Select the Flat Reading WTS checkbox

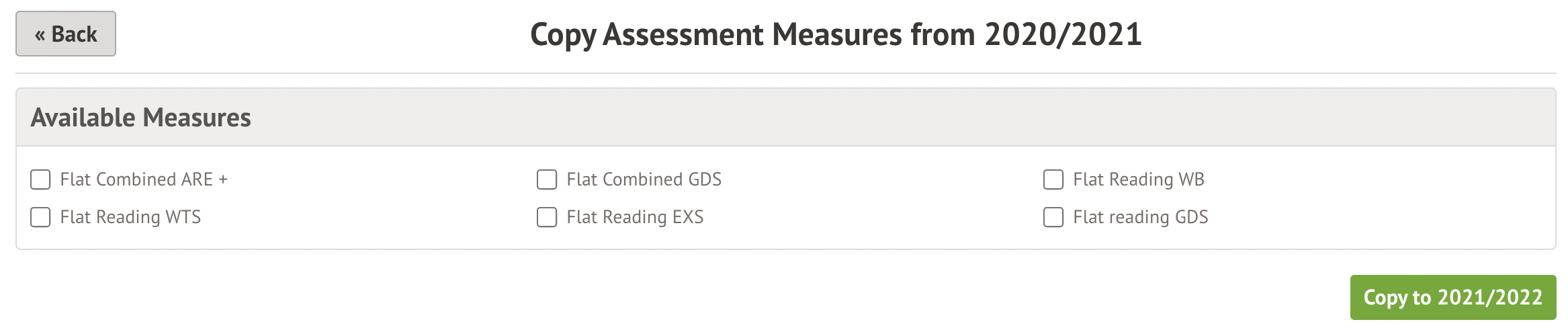pyautogui.click(x=40, y=217)
